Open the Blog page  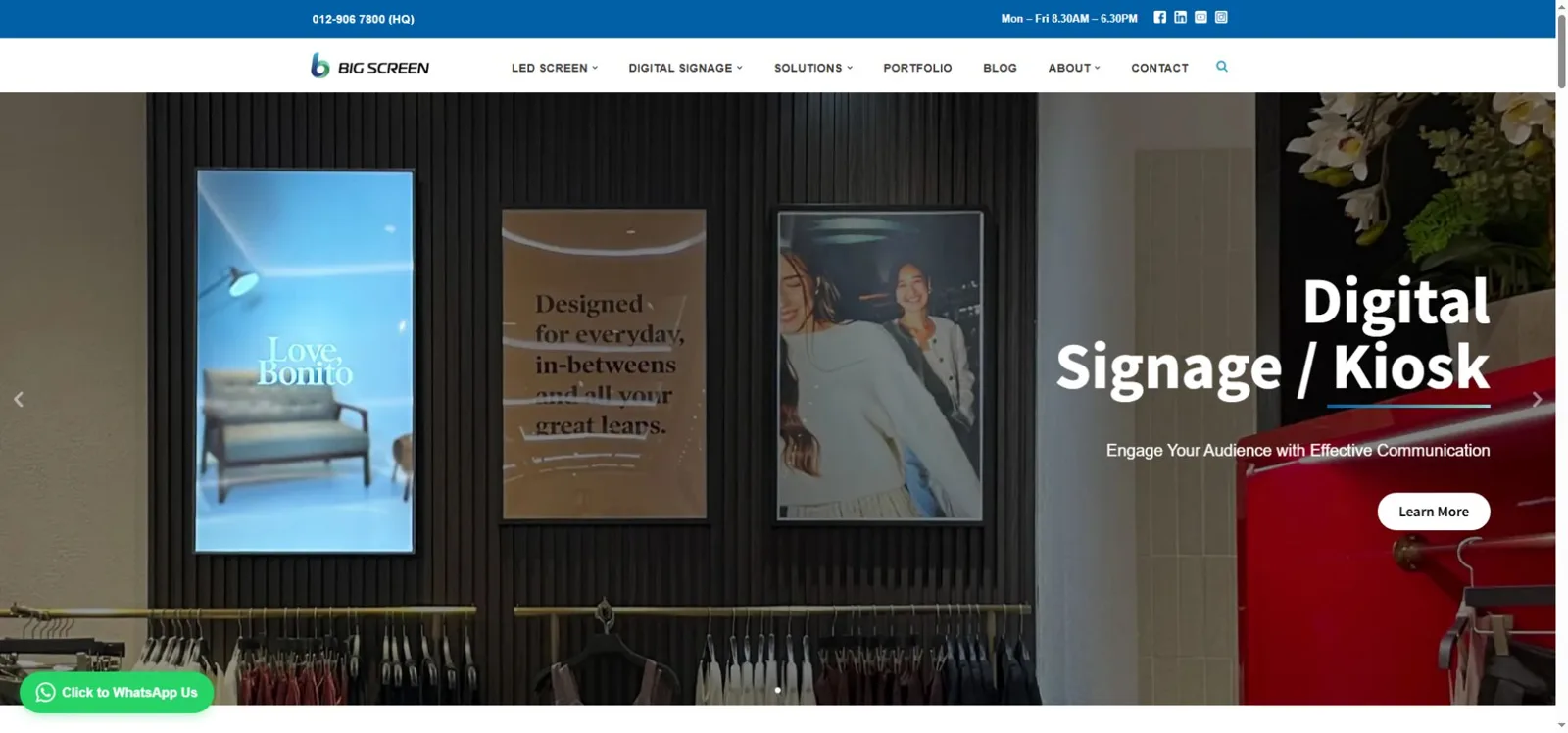[x=1000, y=68]
